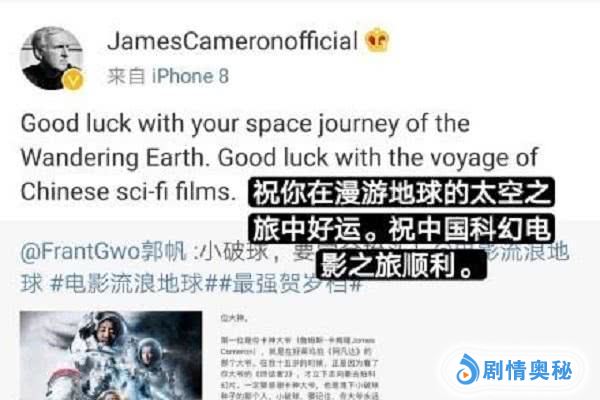Open the JamesCameronofficial username link

233,41
